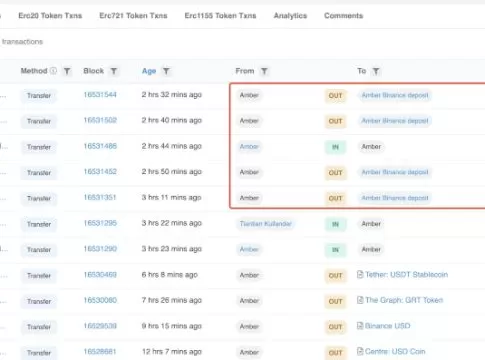Click the info icon next to Method
The height and width of the screenshot is (360, 485).
(x=53, y=71)
